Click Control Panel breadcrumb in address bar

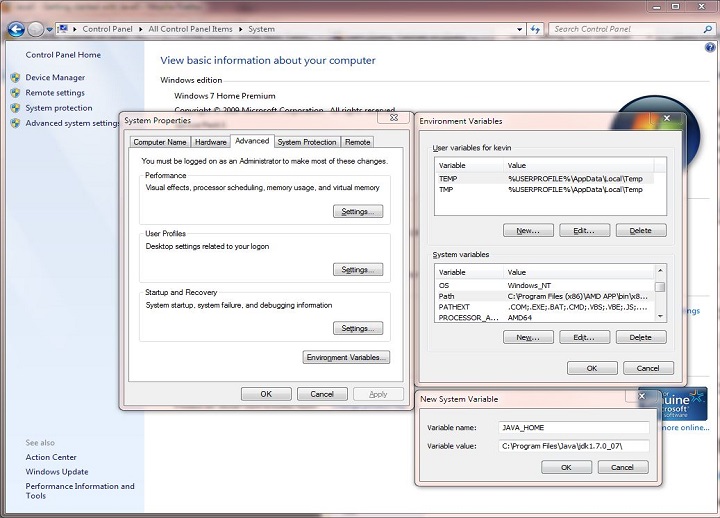[107, 29]
